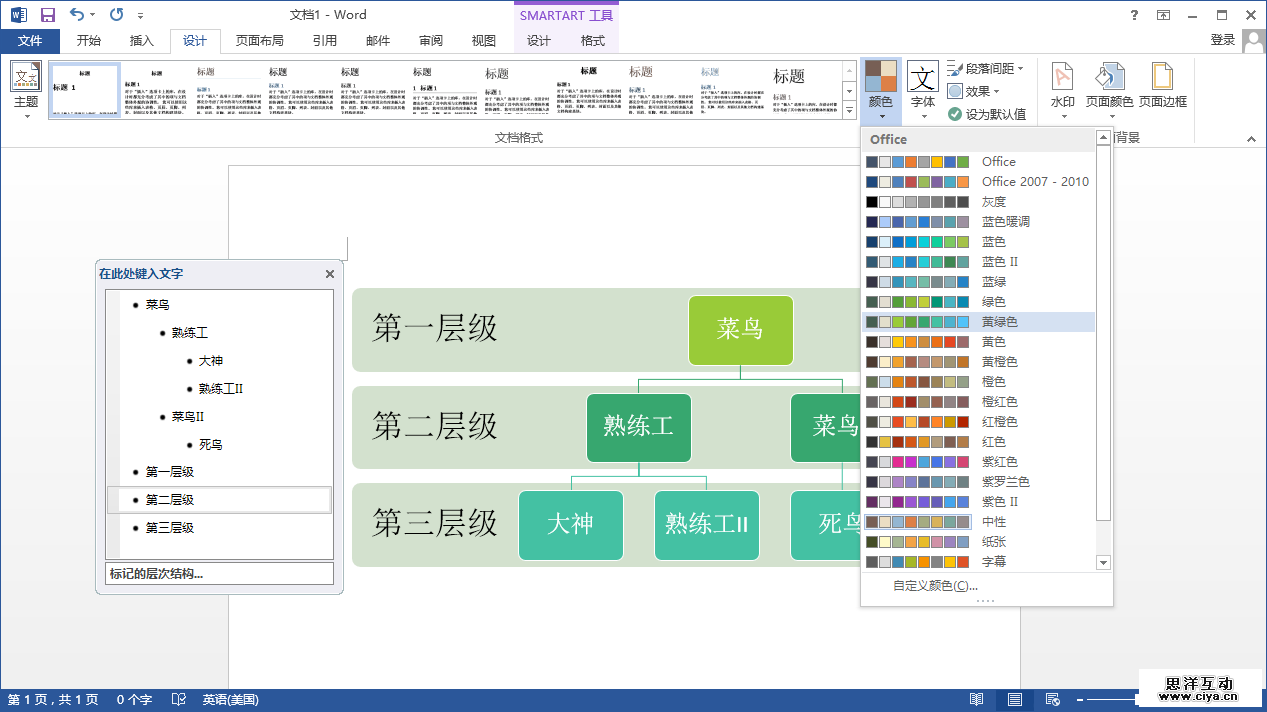The height and width of the screenshot is (712, 1267).
Task: Click Set as Default (设为默认值) button
Action: pos(987,114)
